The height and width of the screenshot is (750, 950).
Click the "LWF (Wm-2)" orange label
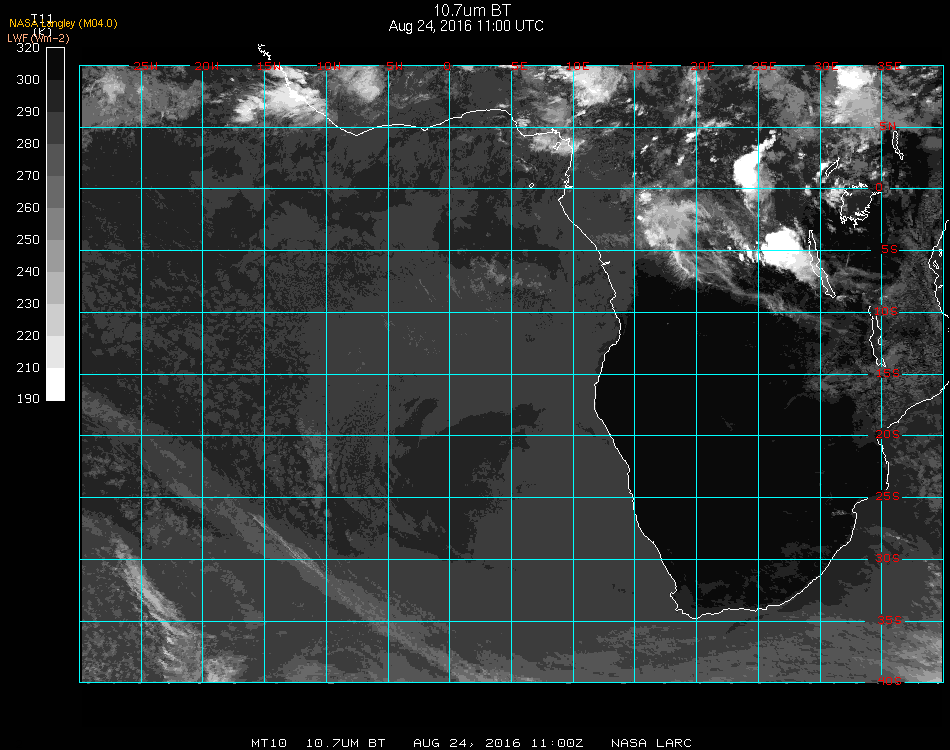coord(38,38)
